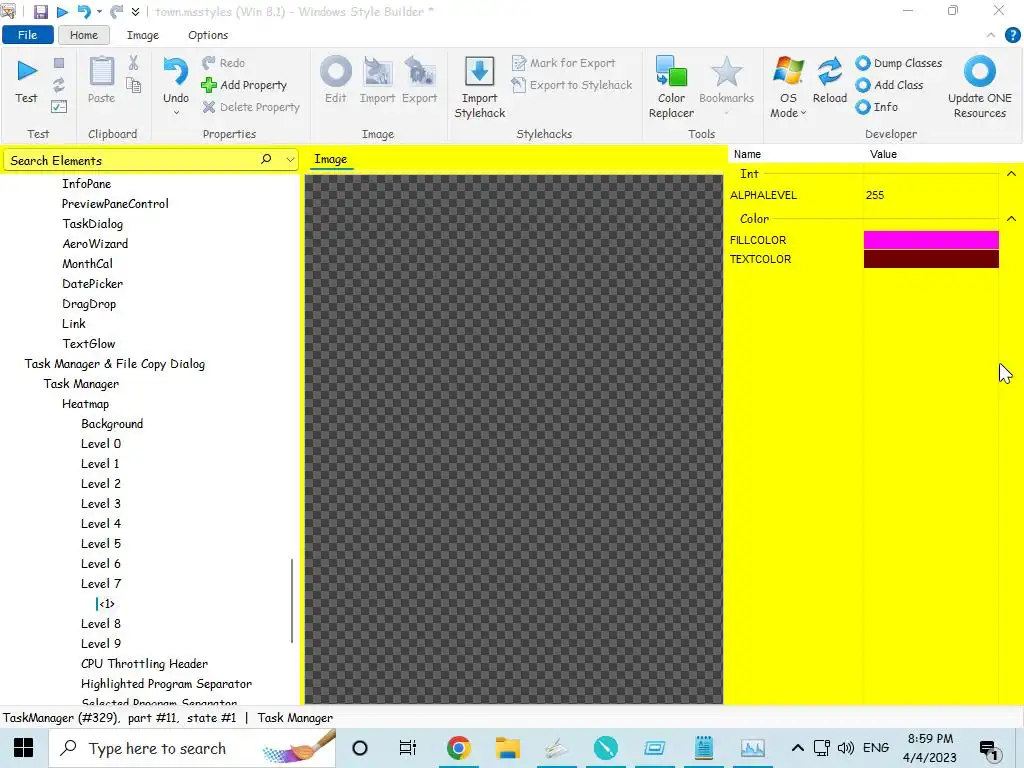The image size is (1024, 768).
Task: Click Export to Stylehack
Action: [572, 85]
